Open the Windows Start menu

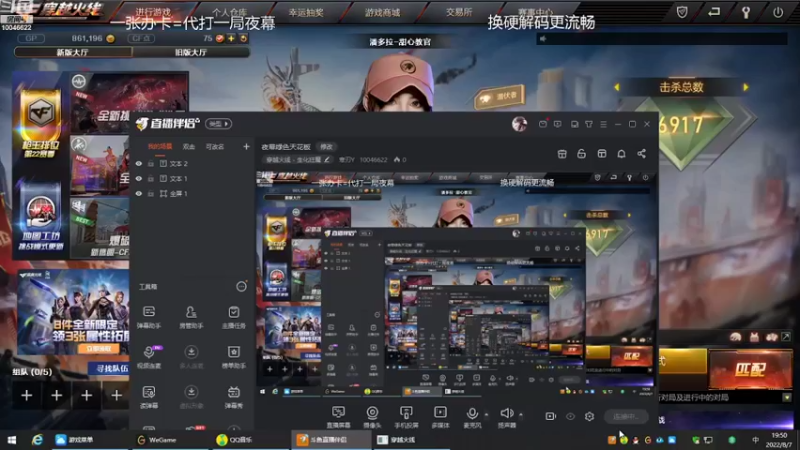point(11,440)
